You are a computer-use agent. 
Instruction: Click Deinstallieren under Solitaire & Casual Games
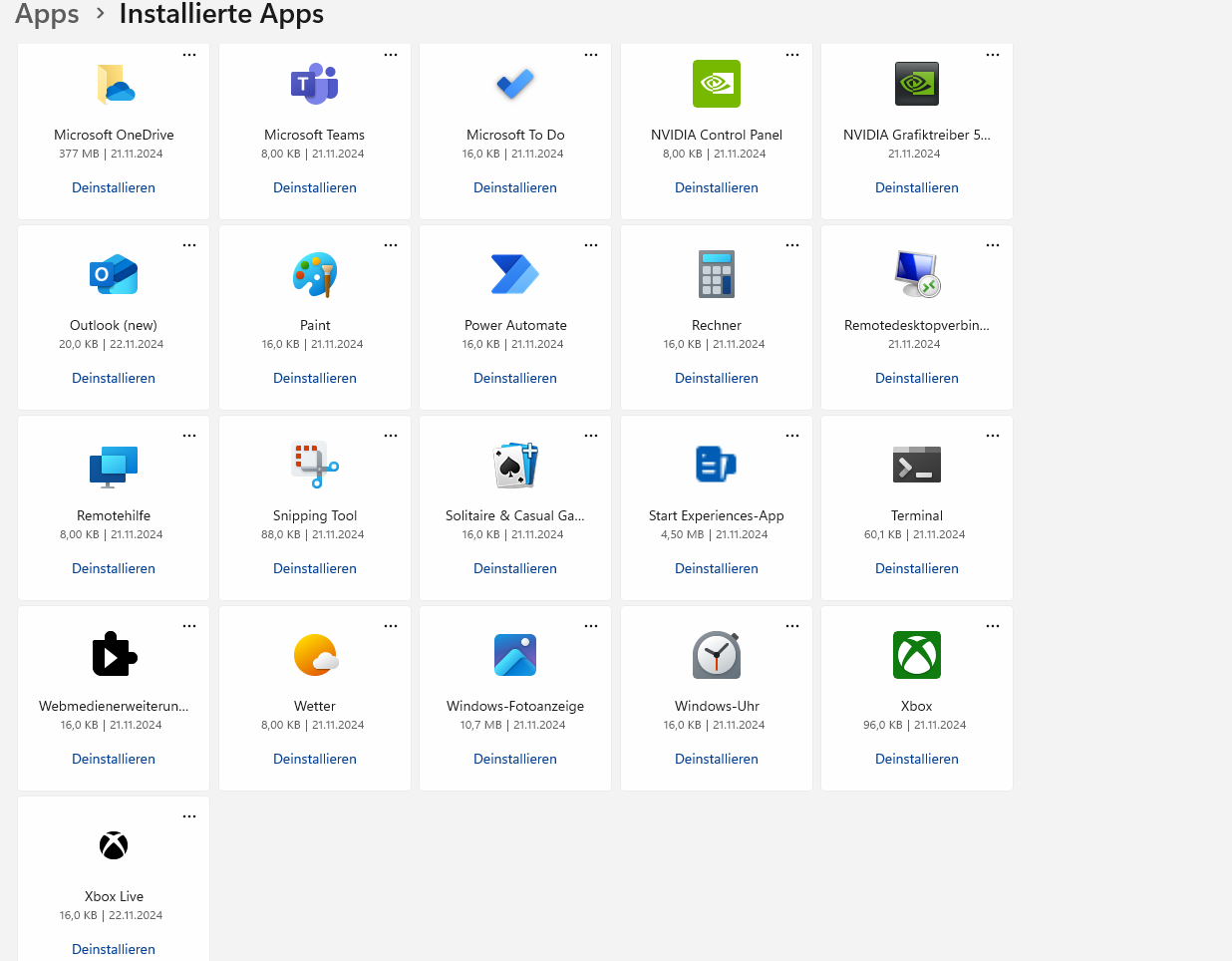515,568
